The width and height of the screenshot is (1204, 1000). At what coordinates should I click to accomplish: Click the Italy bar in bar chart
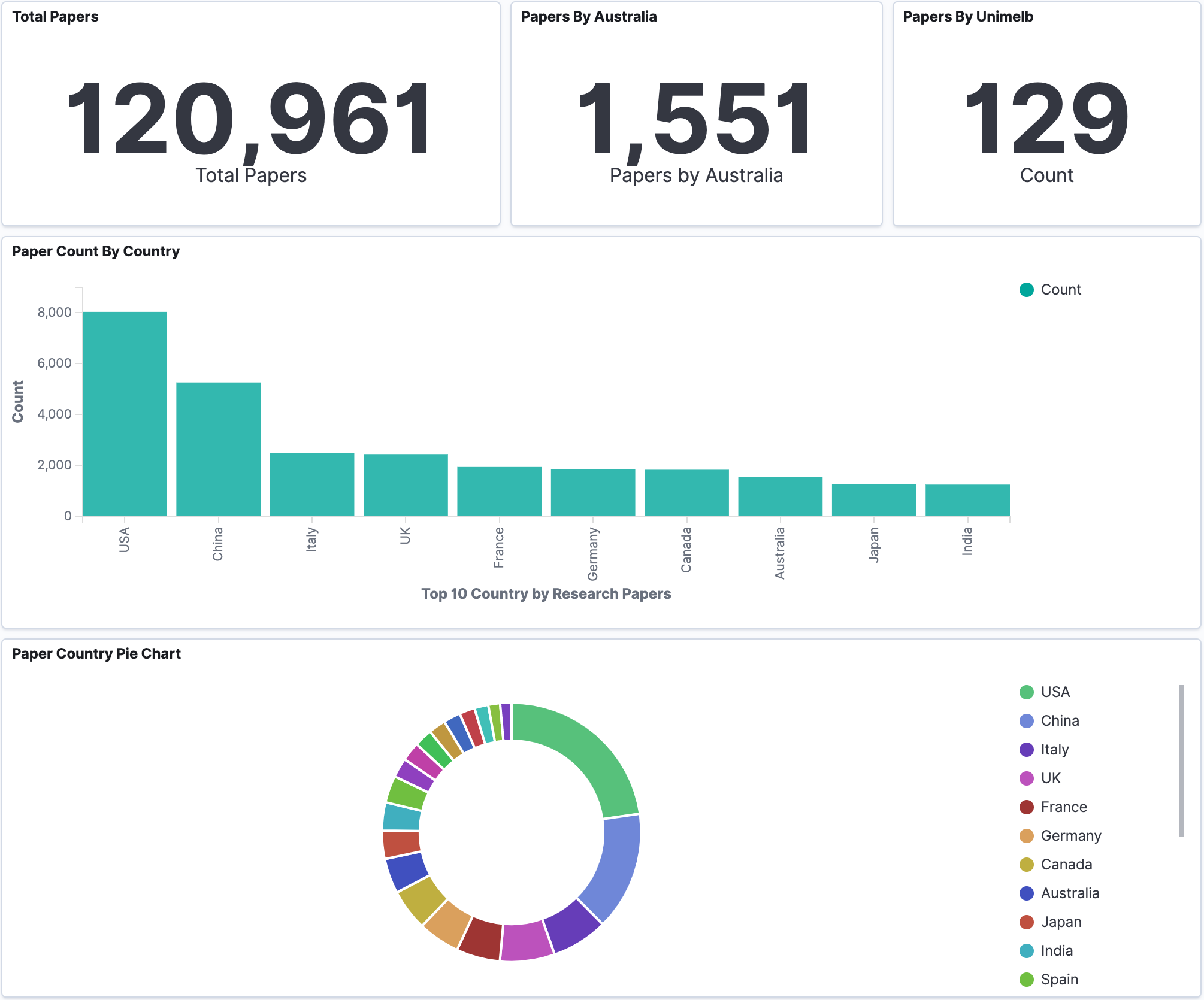[x=312, y=484]
